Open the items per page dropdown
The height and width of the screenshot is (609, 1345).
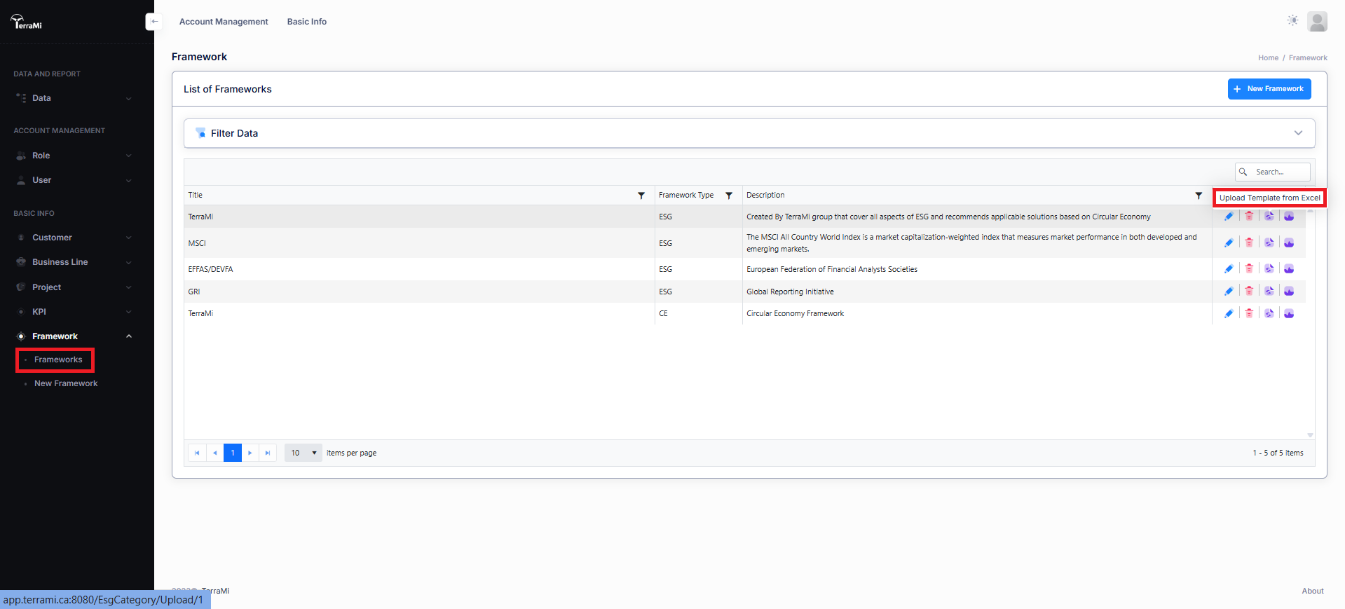[303, 453]
